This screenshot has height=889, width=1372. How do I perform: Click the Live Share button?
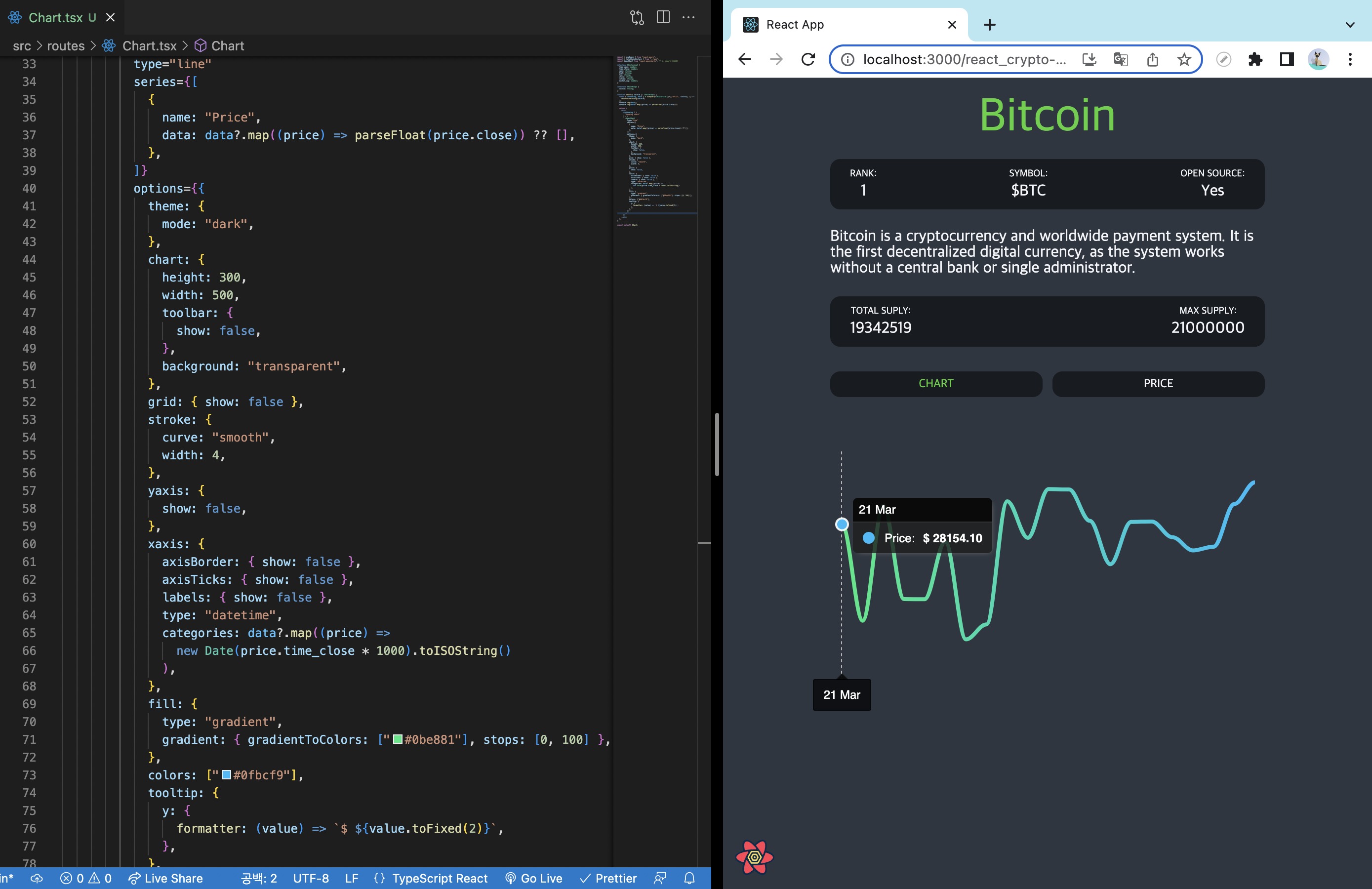pyautogui.click(x=166, y=878)
